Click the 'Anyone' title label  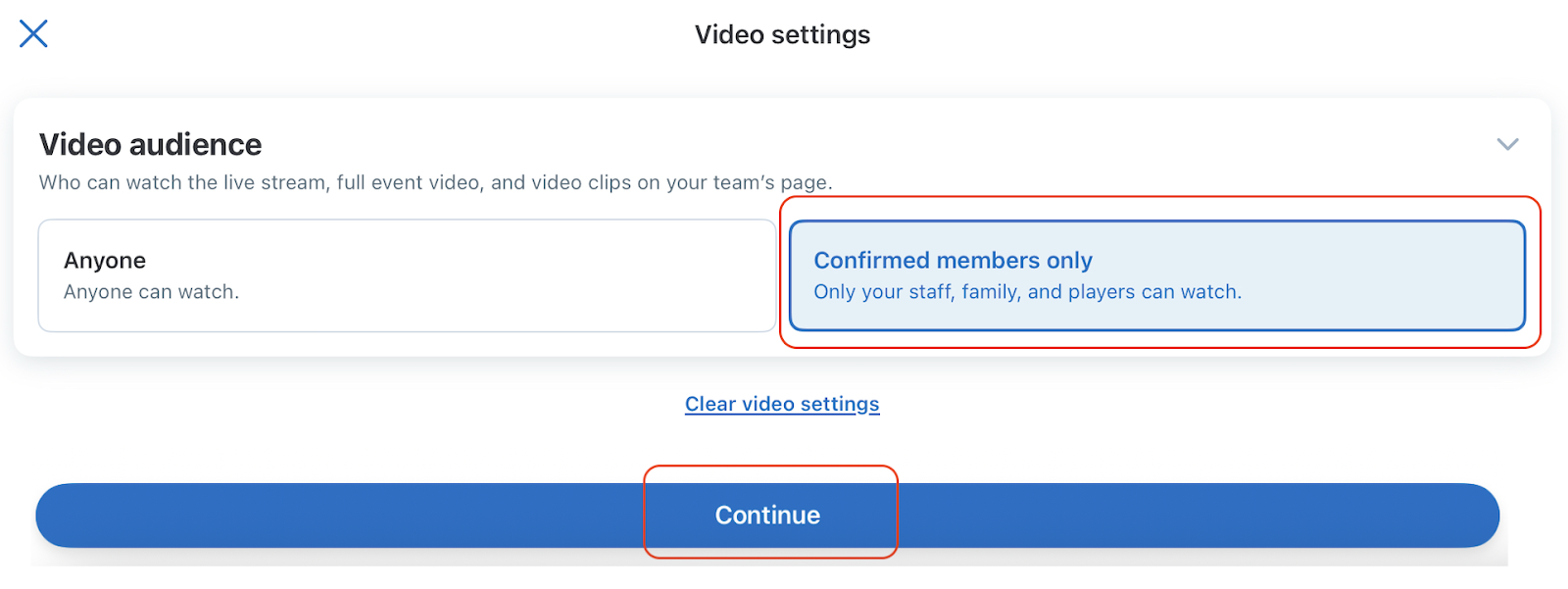(105, 261)
